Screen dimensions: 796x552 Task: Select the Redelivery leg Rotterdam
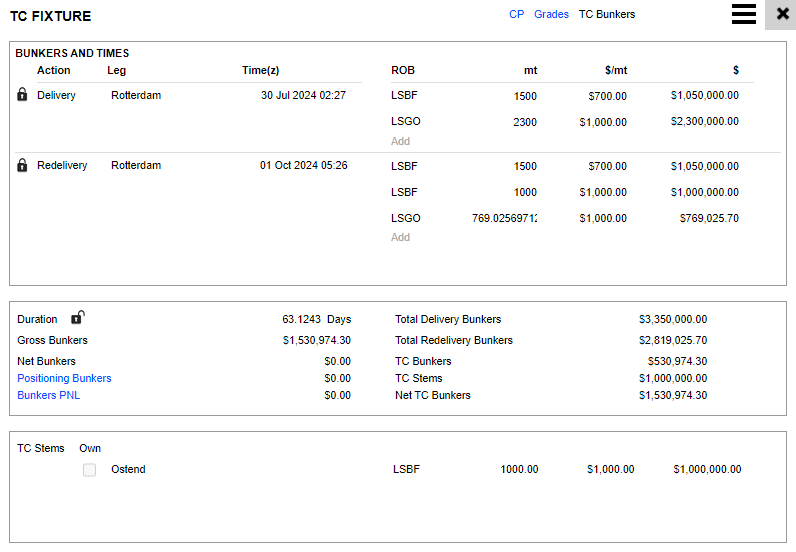tap(136, 165)
